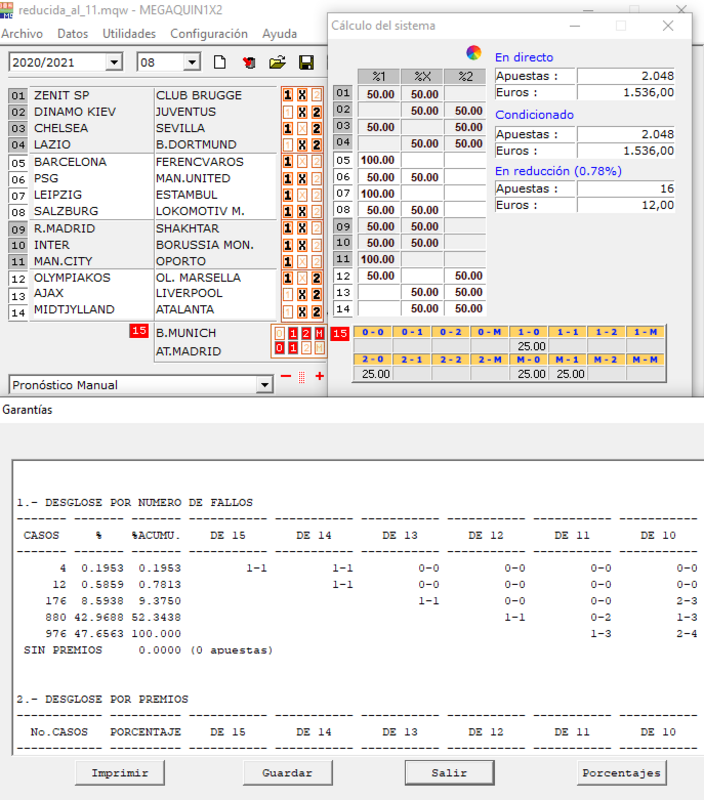The width and height of the screenshot is (704, 800).
Task: Click the Porcentajes button
Action: (x=621, y=773)
